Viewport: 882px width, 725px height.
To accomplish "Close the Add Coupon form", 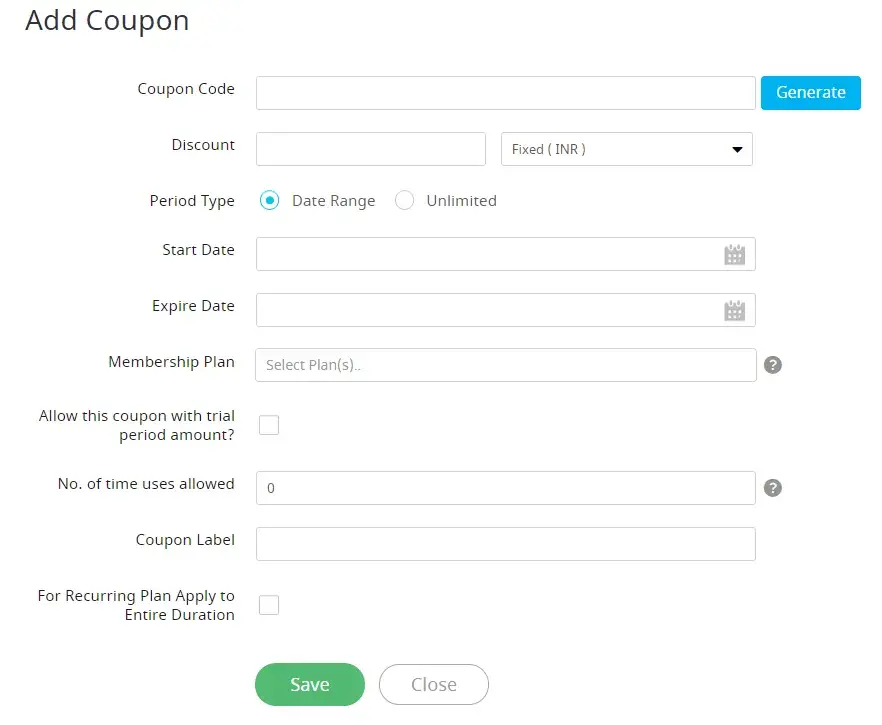I will point(434,685).
